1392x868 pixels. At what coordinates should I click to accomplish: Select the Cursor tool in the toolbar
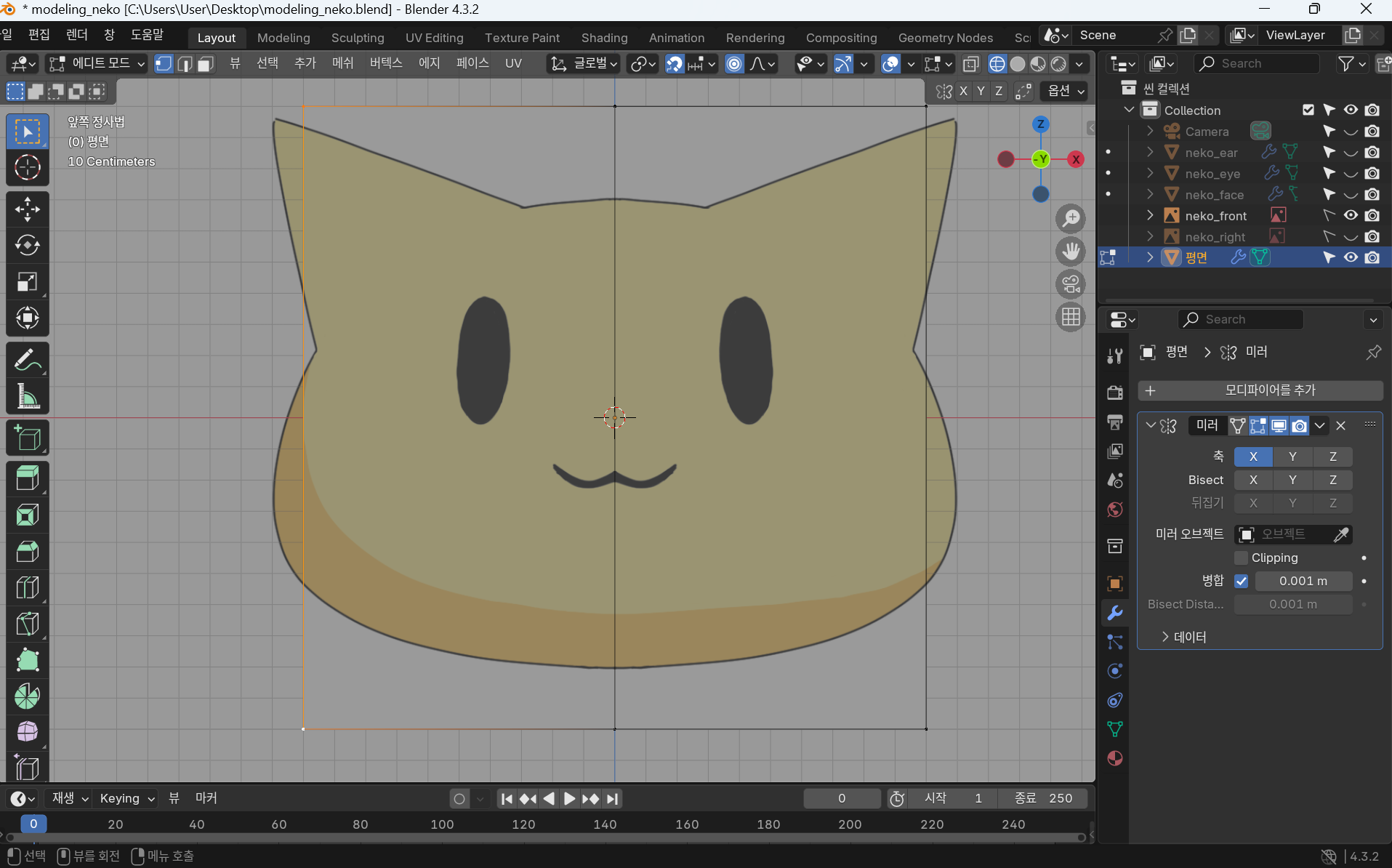(x=28, y=168)
